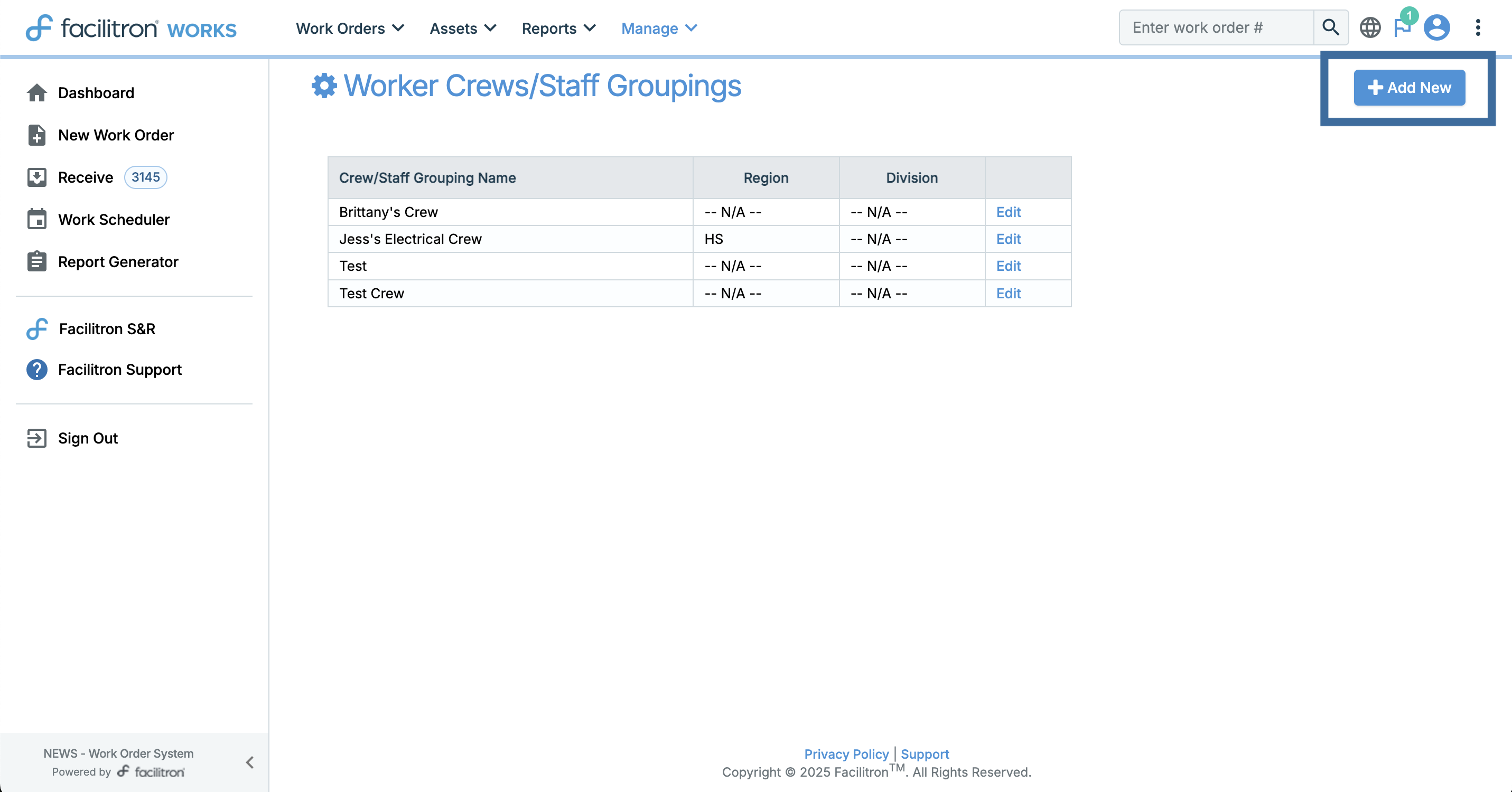Open the Privacy Policy link

[846, 754]
